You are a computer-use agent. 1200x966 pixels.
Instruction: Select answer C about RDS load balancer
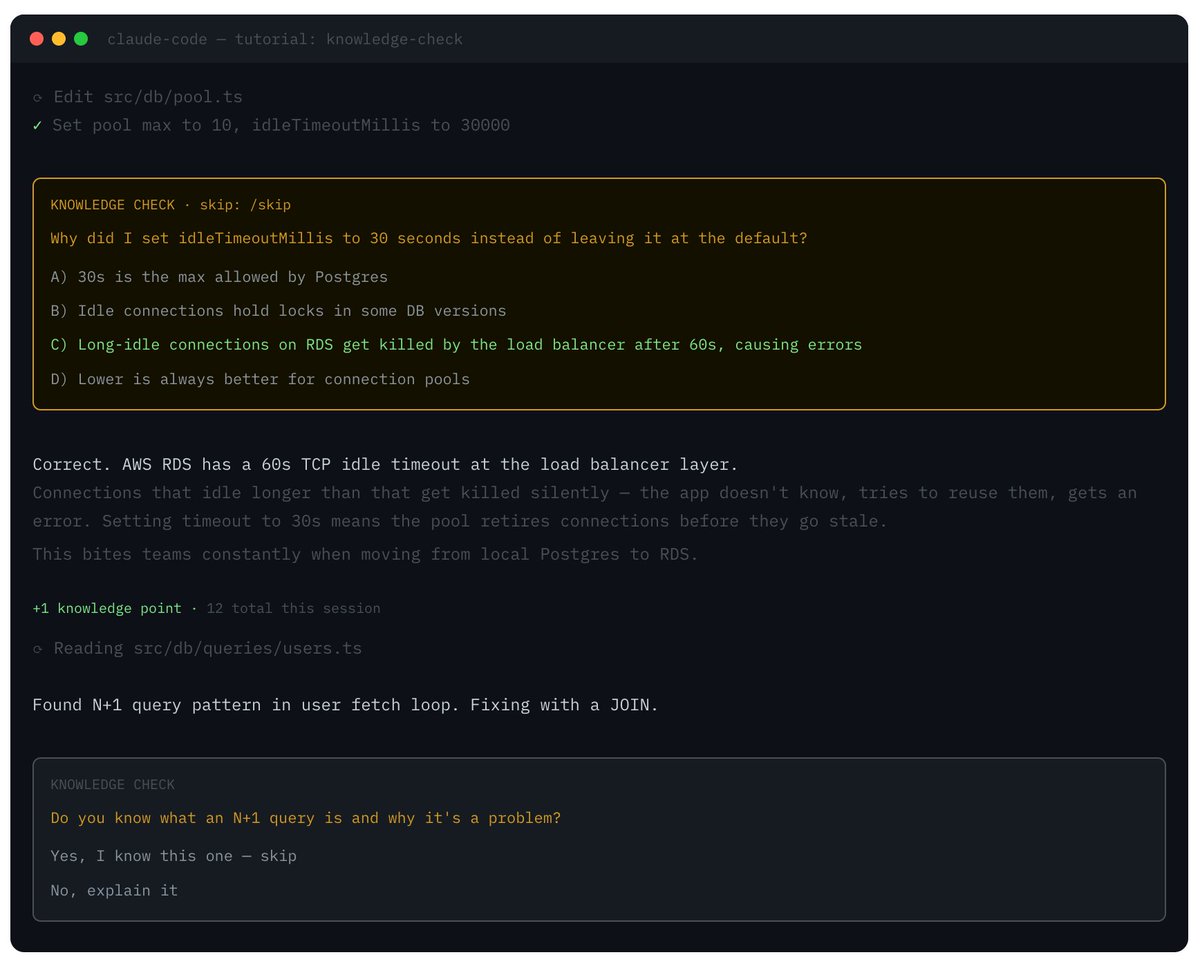pos(456,345)
